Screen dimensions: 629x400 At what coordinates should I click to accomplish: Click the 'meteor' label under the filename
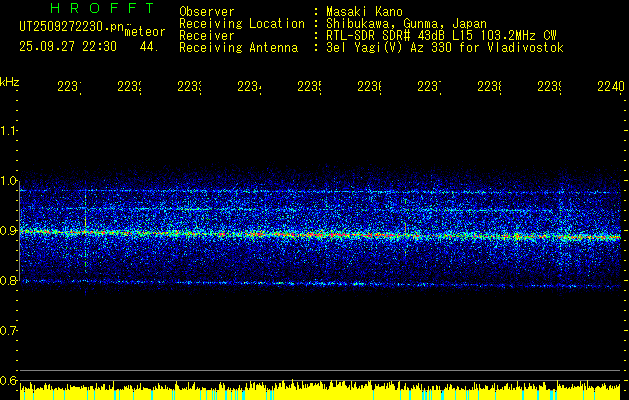pos(145,32)
